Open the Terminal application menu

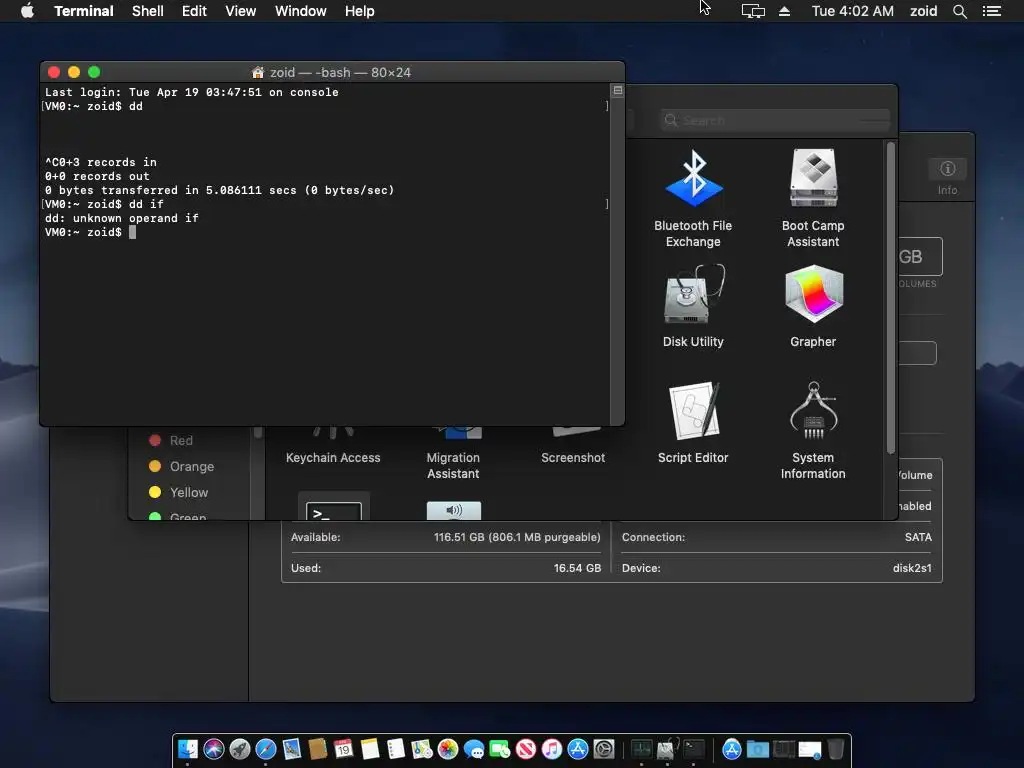click(84, 11)
